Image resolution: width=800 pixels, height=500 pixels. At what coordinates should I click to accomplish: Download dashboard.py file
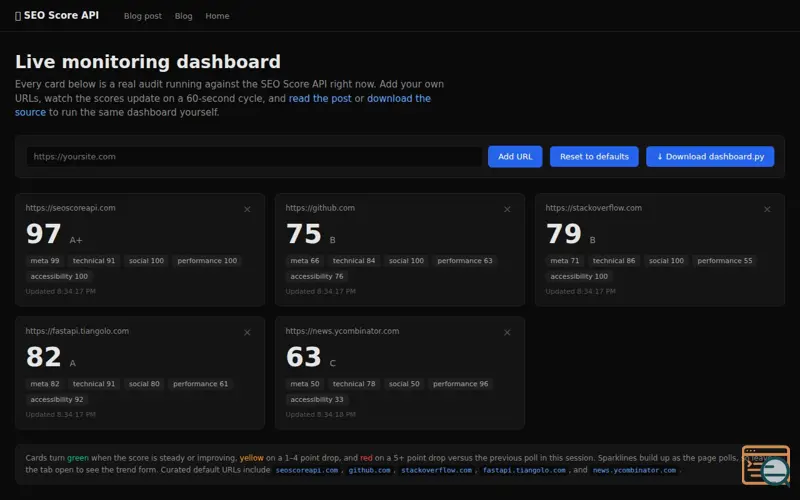coord(710,157)
